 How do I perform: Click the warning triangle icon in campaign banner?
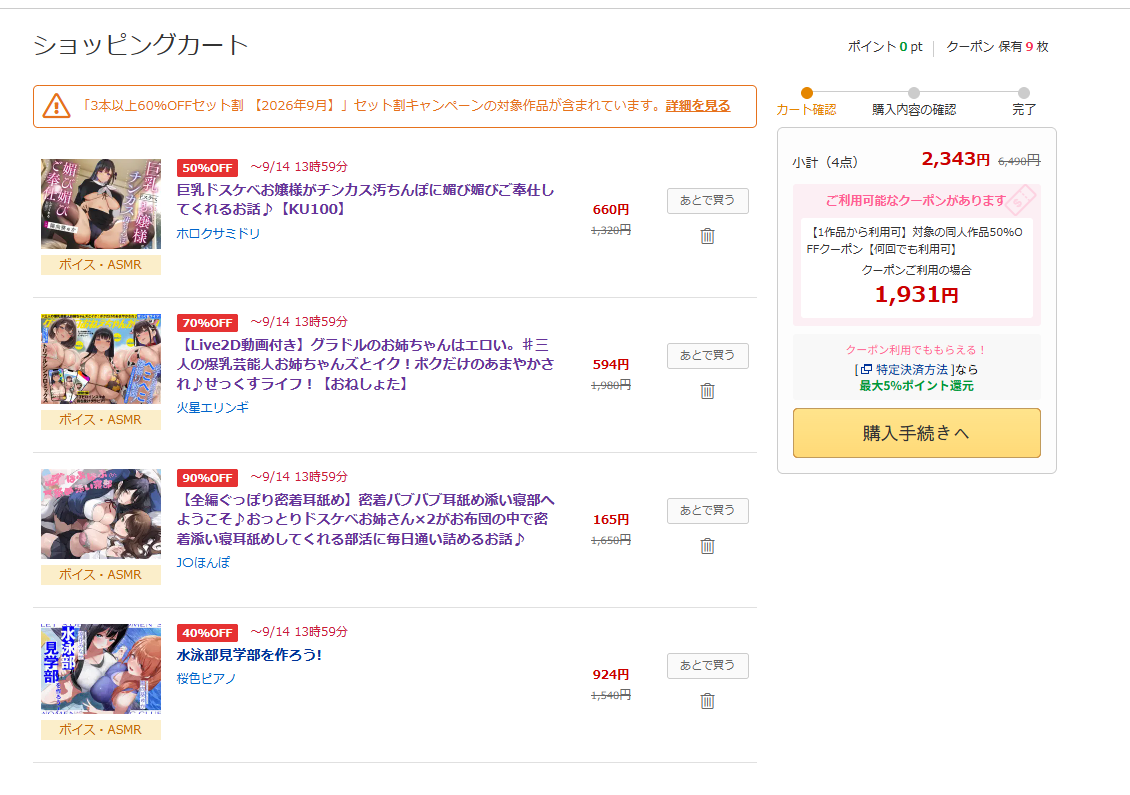(56, 106)
